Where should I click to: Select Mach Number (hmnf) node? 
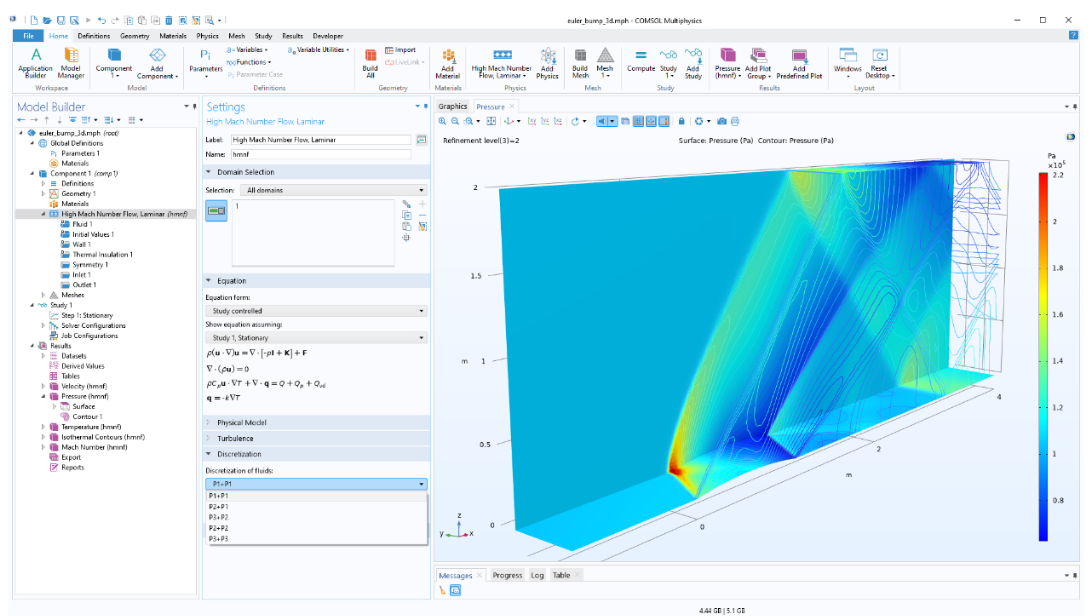(94, 448)
